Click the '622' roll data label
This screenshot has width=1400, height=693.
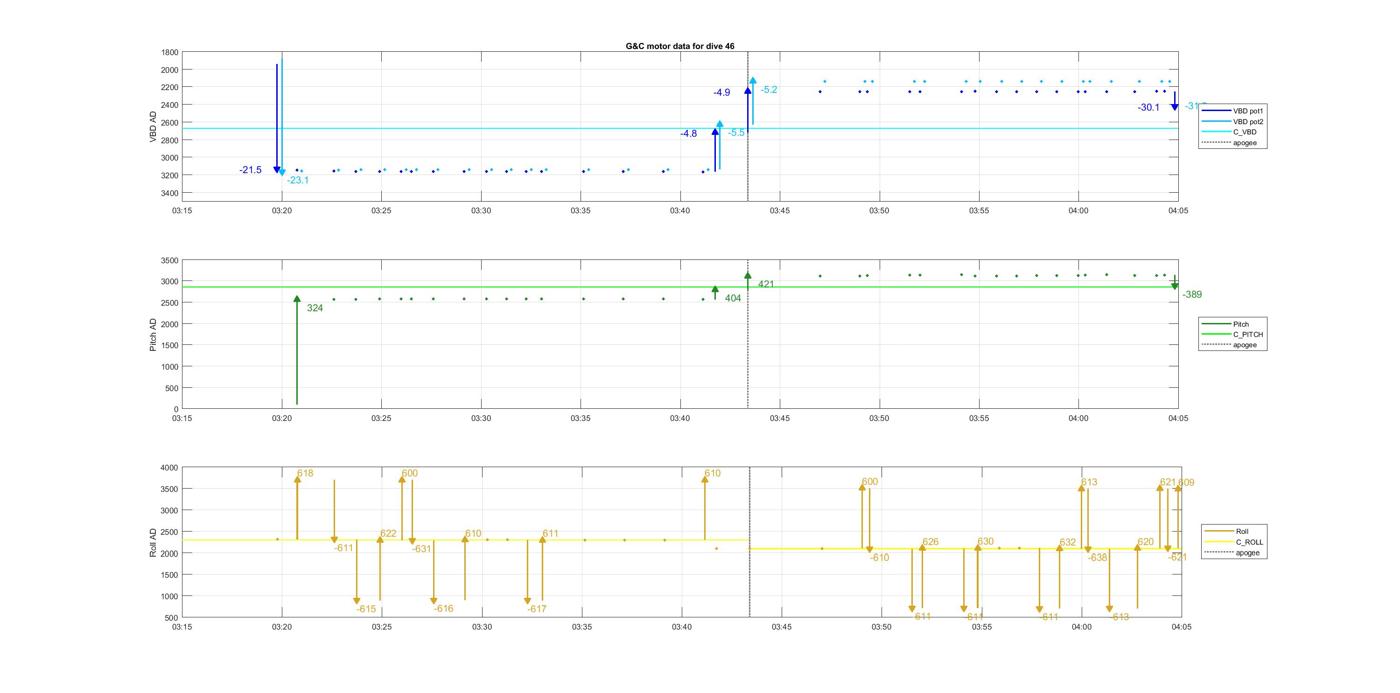click(x=388, y=533)
